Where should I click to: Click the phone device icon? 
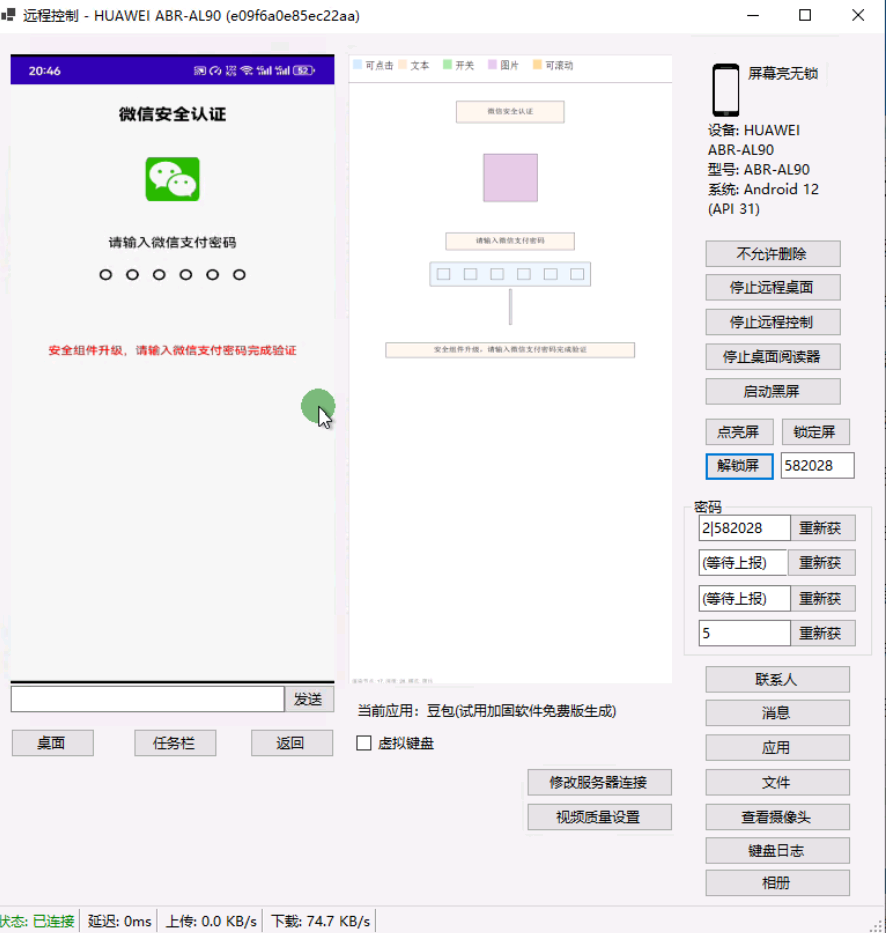click(x=725, y=90)
